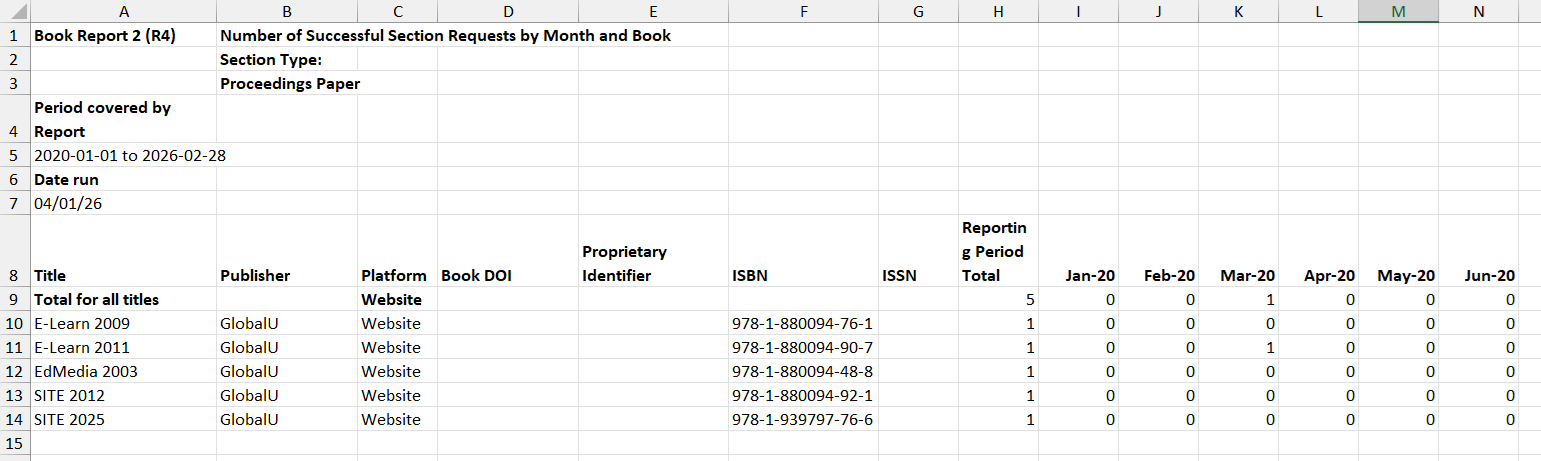Click ISBN '978-1-880094-92-1'
The width and height of the screenshot is (1541, 461).
tap(804, 395)
